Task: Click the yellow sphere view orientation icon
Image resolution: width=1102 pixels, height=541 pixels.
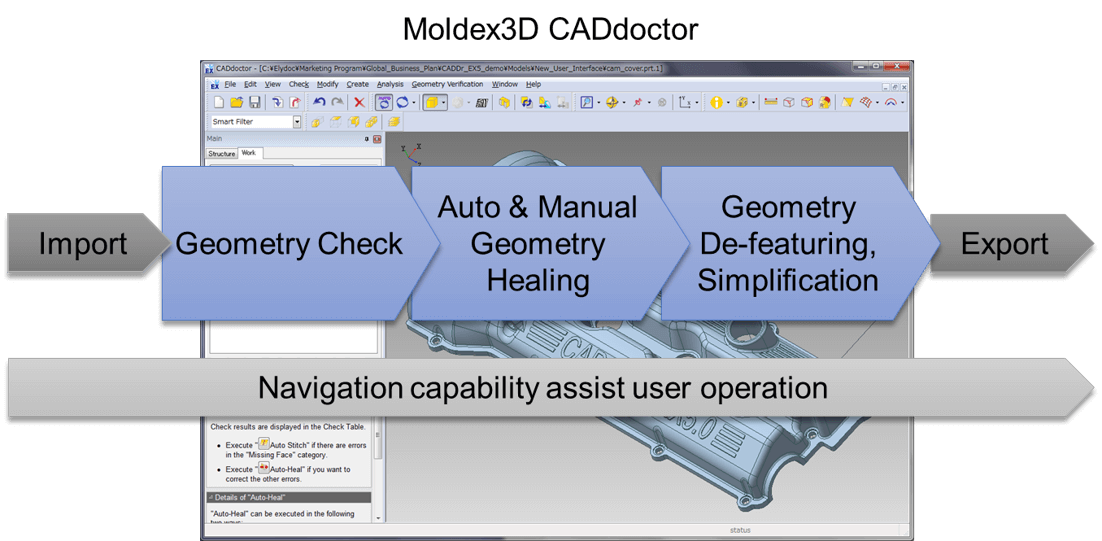Action: 612,102
